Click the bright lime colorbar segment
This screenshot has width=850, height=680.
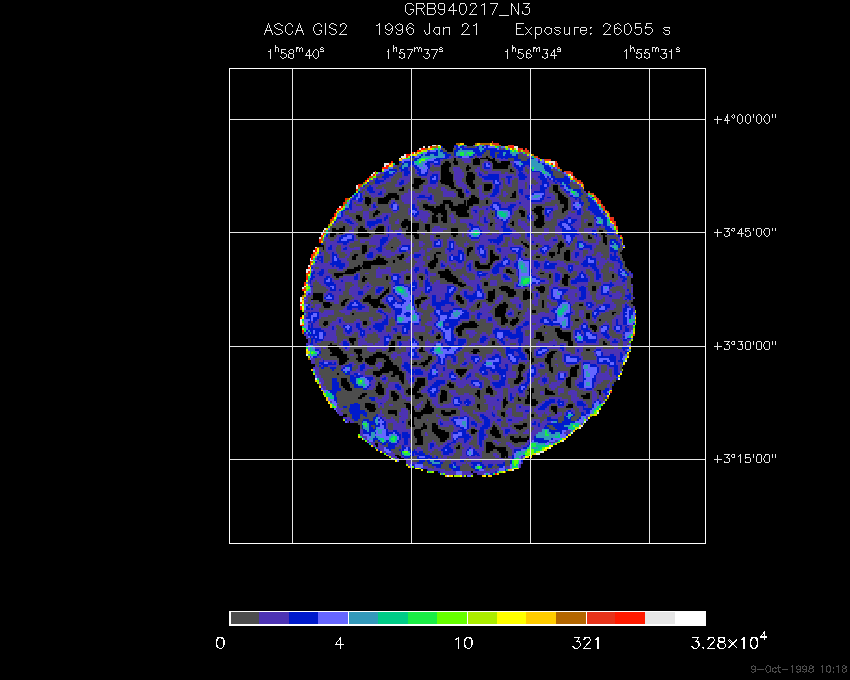452,618
